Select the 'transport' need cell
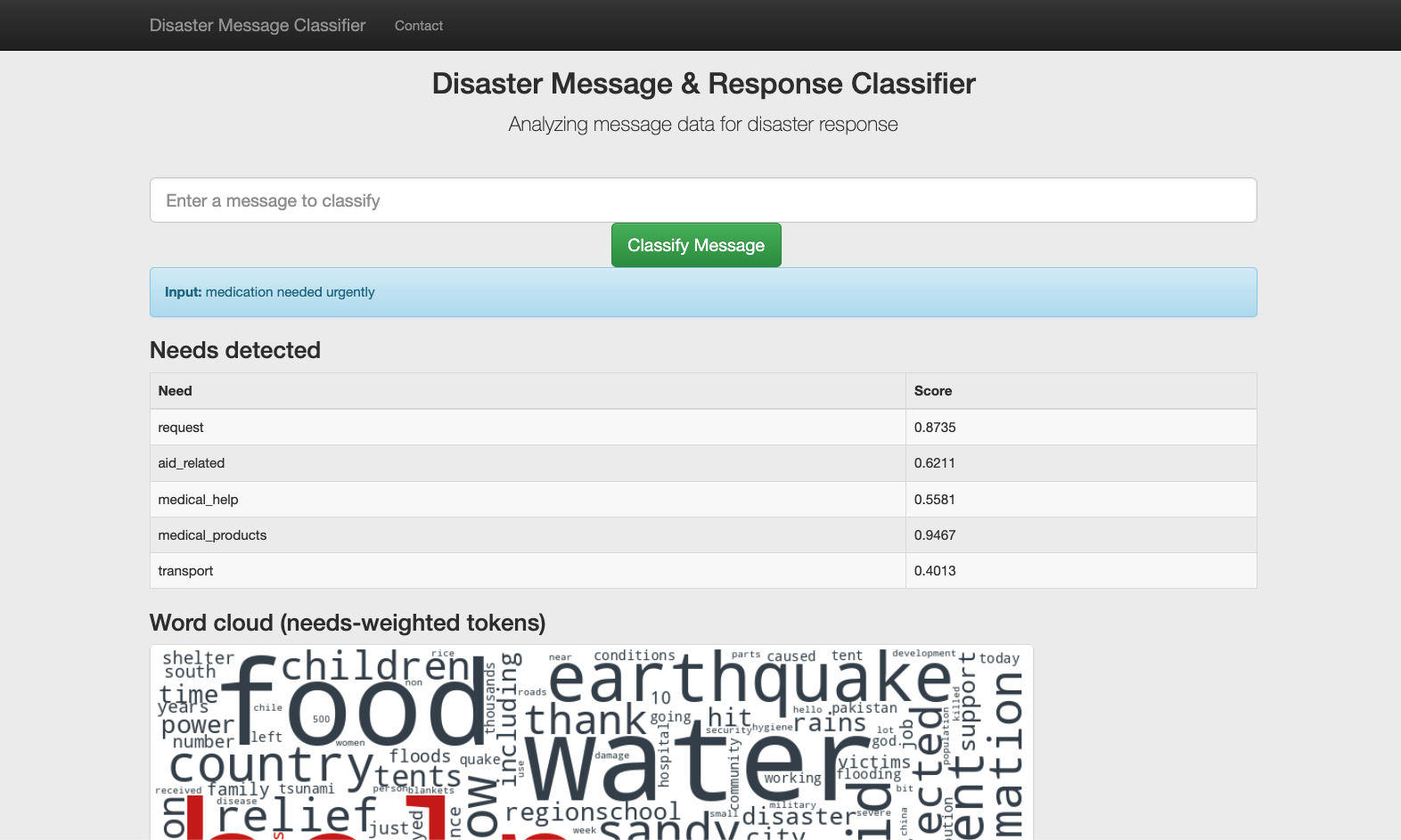This screenshot has height=840, width=1401. (x=528, y=571)
